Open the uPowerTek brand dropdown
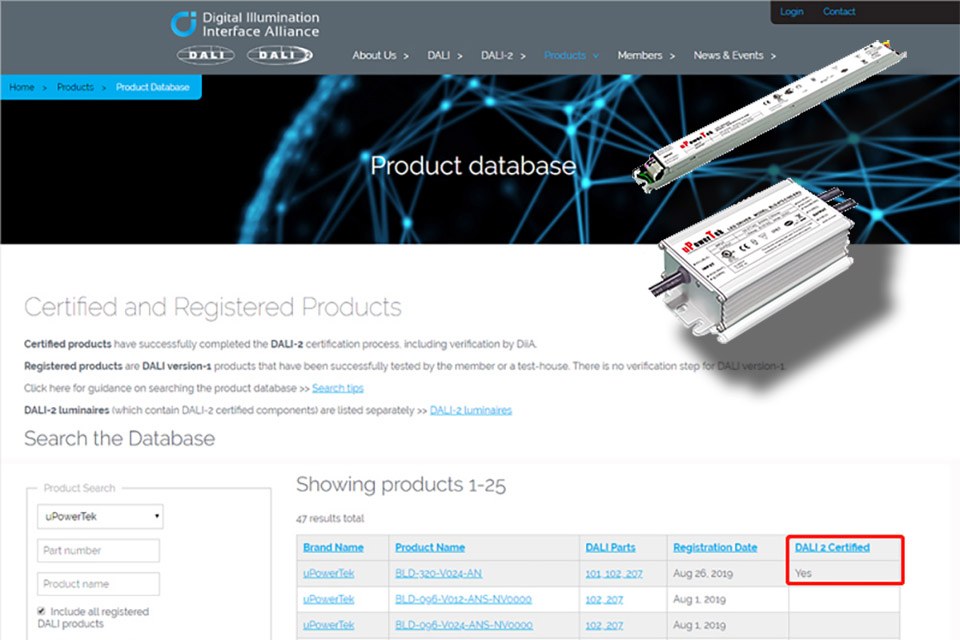Viewport: 960px width, 640px height. tap(99, 516)
